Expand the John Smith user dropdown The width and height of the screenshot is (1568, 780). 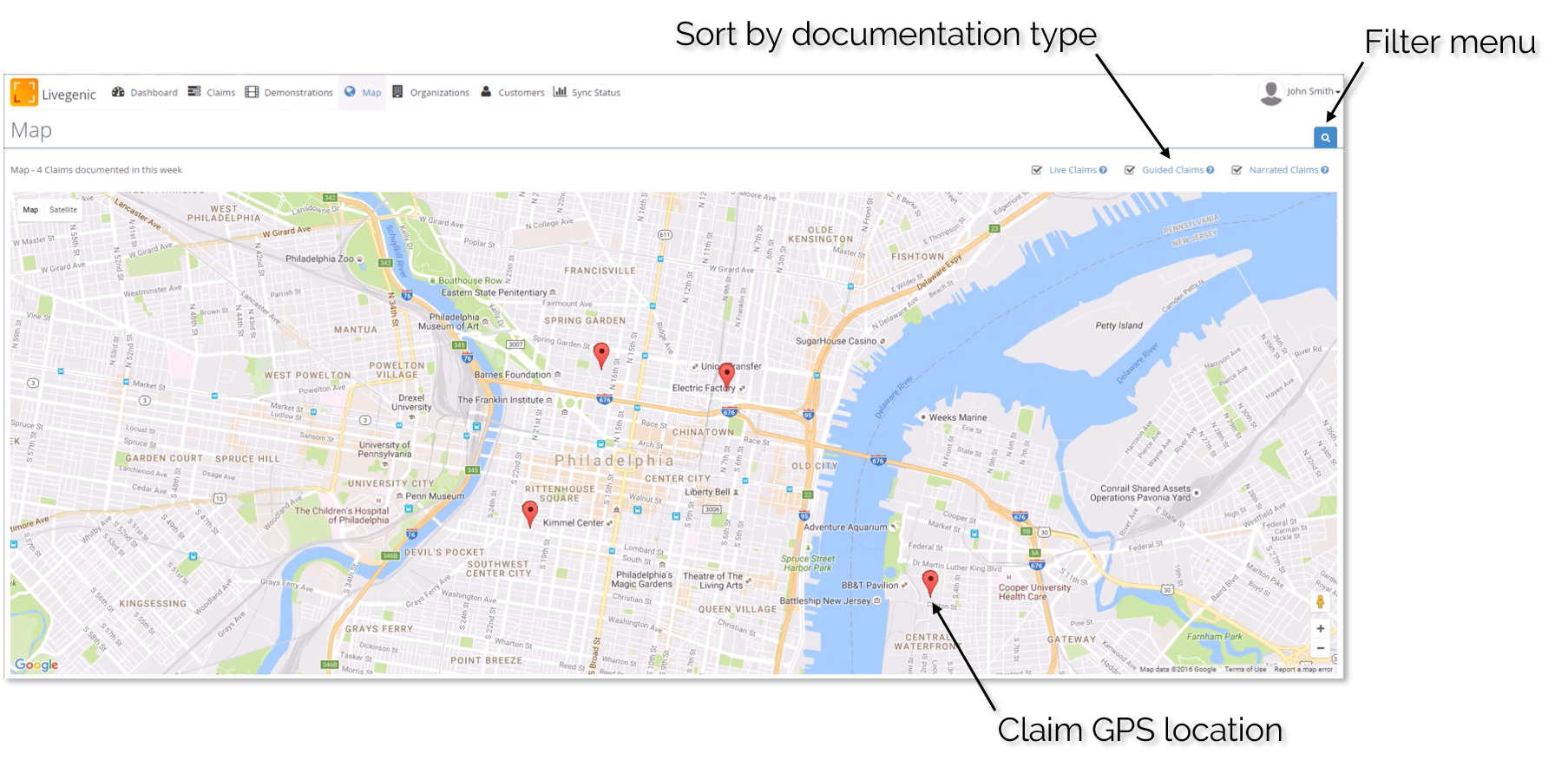(1313, 91)
